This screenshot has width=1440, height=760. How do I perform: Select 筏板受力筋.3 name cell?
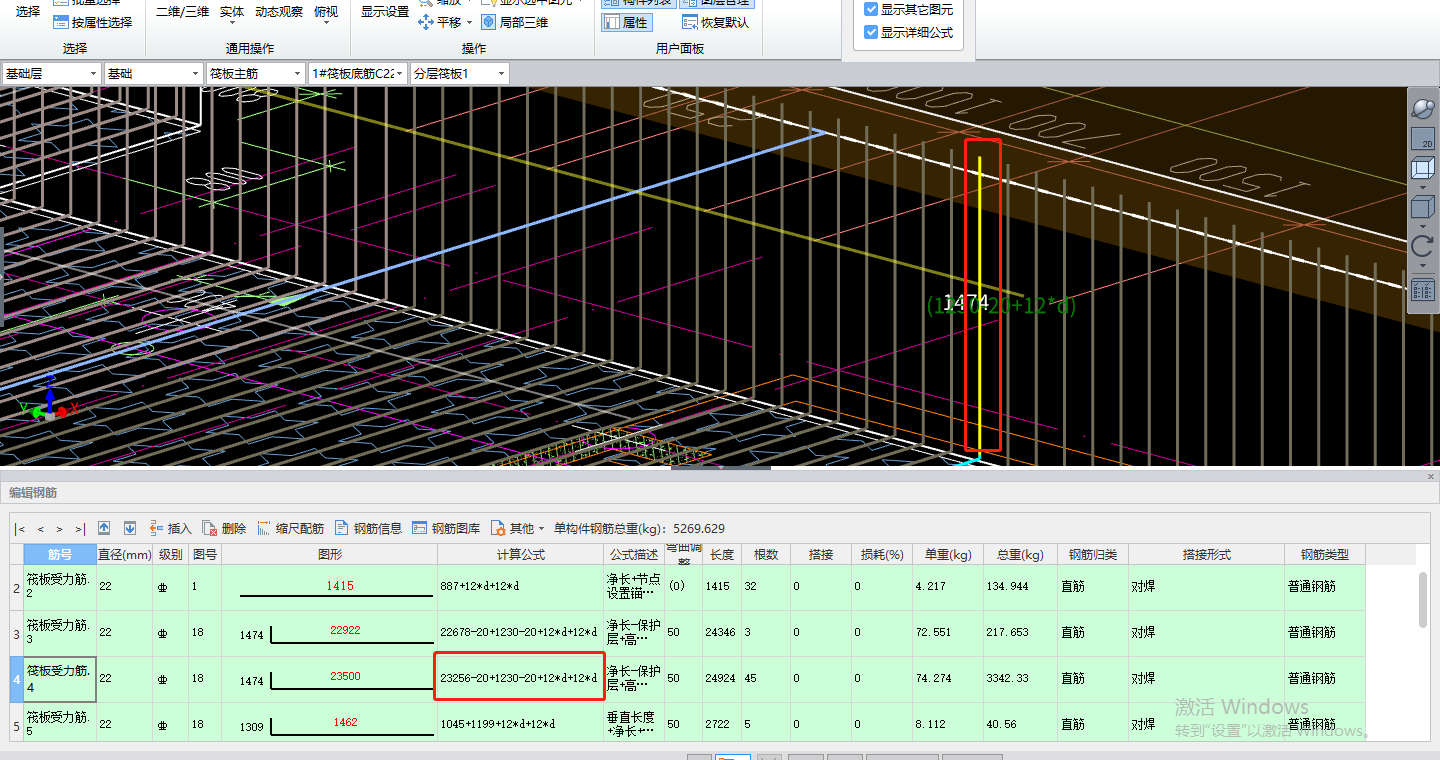click(x=60, y=633)
